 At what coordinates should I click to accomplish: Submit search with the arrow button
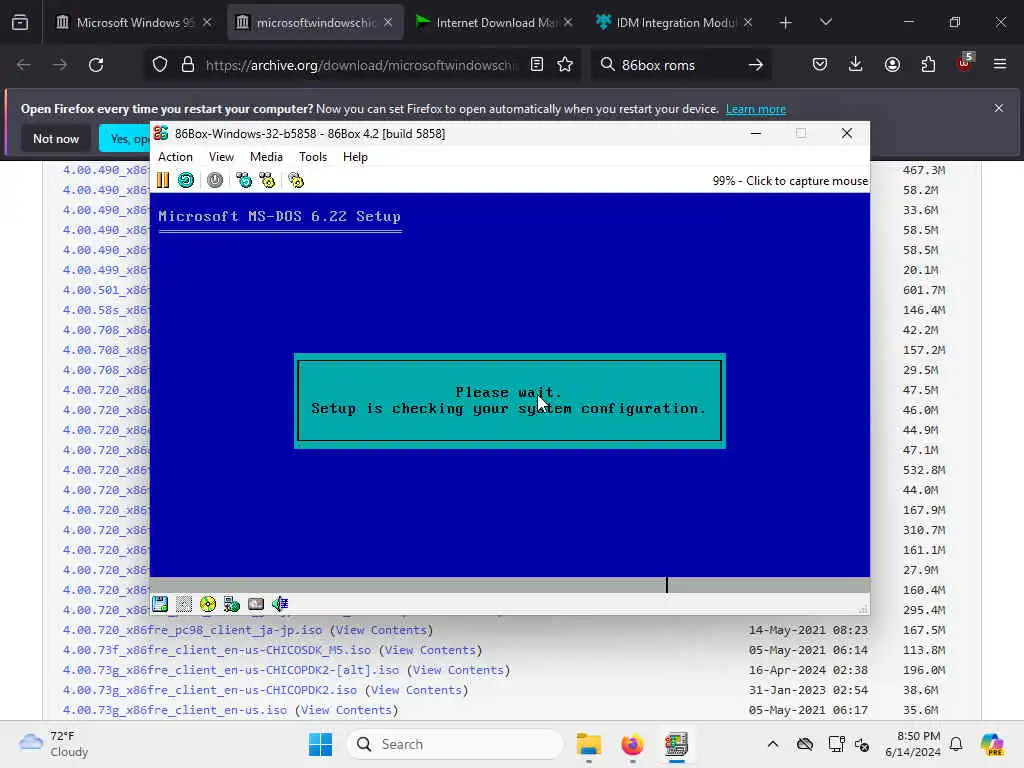756,65
